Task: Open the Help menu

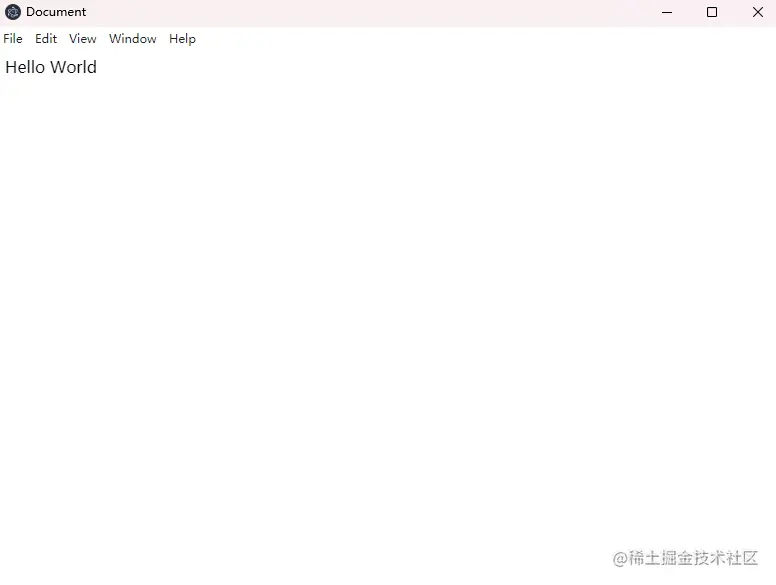Action: (x=182, y=39)
